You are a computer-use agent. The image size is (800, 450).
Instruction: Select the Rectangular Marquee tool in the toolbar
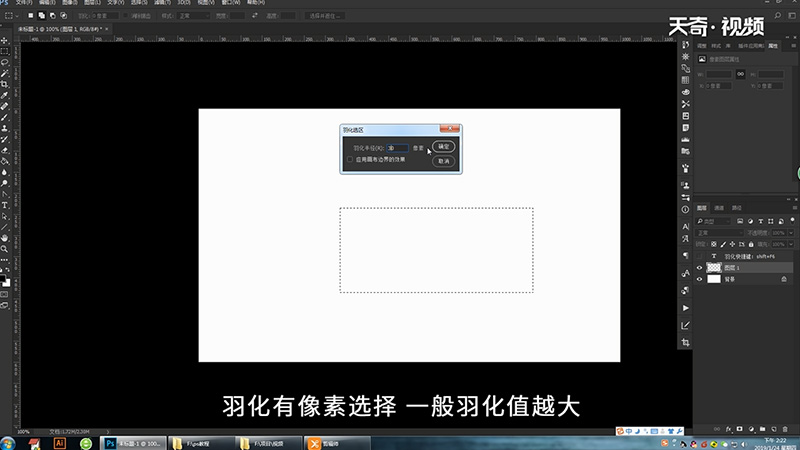[5, 52]
